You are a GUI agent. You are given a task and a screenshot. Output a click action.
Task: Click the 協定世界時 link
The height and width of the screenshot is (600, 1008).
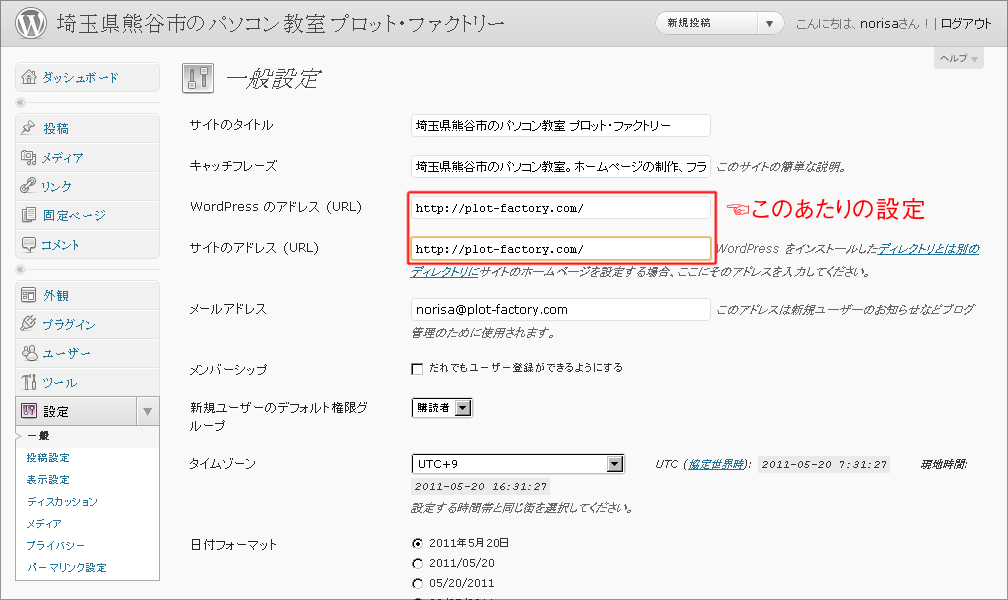click(x=716, y=464)
